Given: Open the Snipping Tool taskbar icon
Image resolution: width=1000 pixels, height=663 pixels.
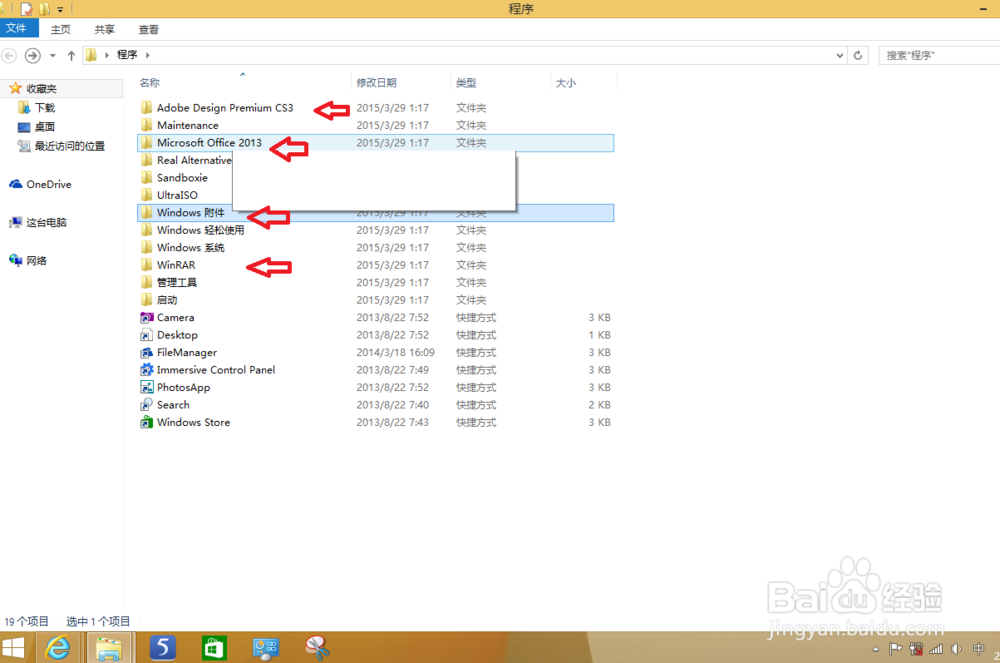Looking at the screenshot, I should [x=317, y=648].
